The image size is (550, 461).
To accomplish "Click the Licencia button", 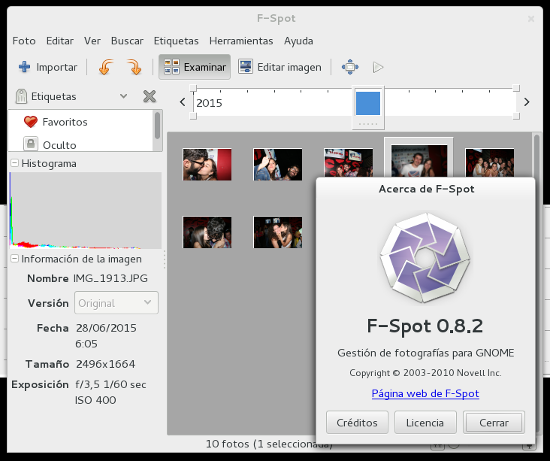I will coord(425,422).
